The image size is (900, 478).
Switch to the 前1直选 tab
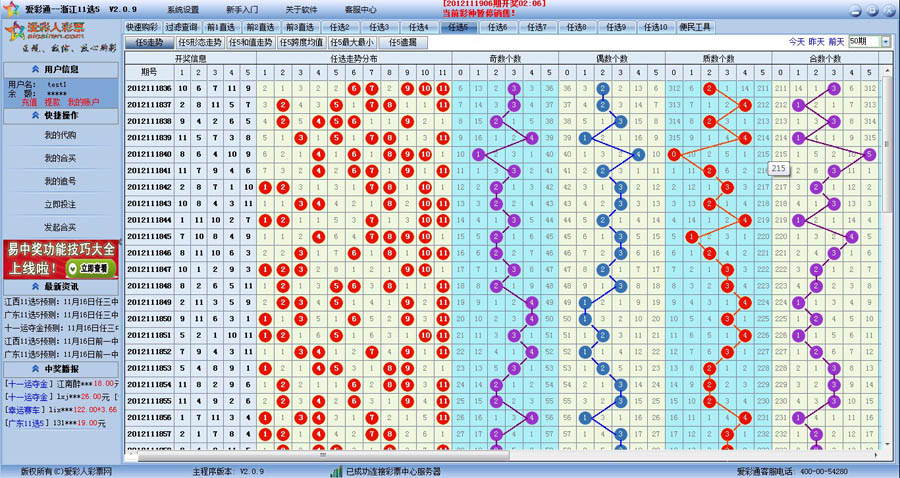(221, 27)
